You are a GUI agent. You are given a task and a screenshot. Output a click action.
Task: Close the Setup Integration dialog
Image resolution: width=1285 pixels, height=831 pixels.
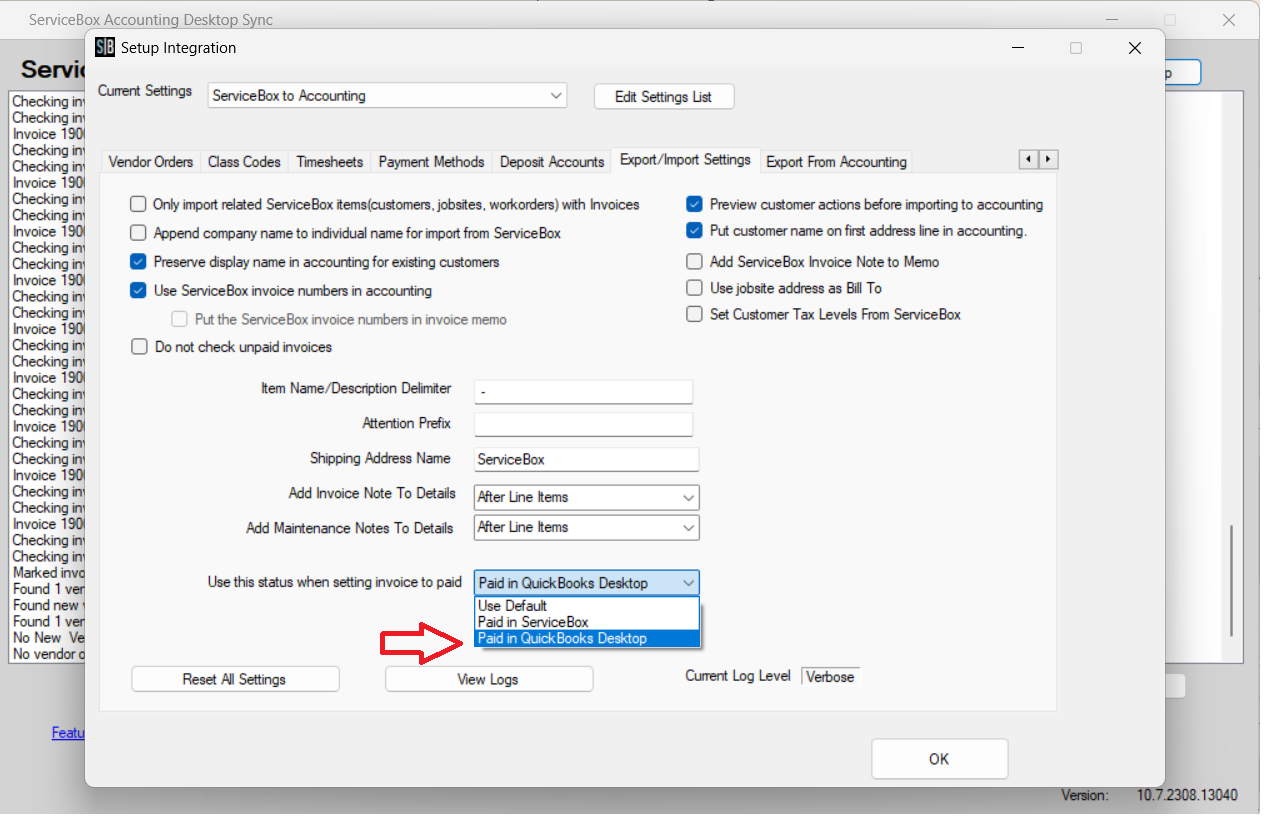(1134, 48)
